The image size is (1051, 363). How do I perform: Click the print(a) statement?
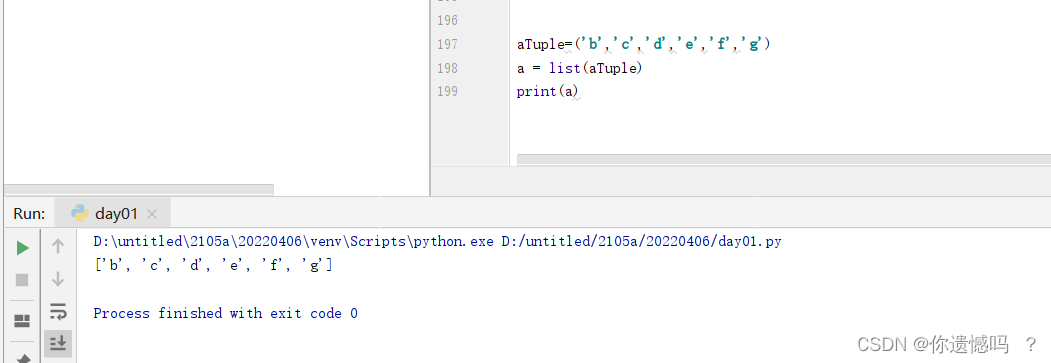tap(547, 91)
